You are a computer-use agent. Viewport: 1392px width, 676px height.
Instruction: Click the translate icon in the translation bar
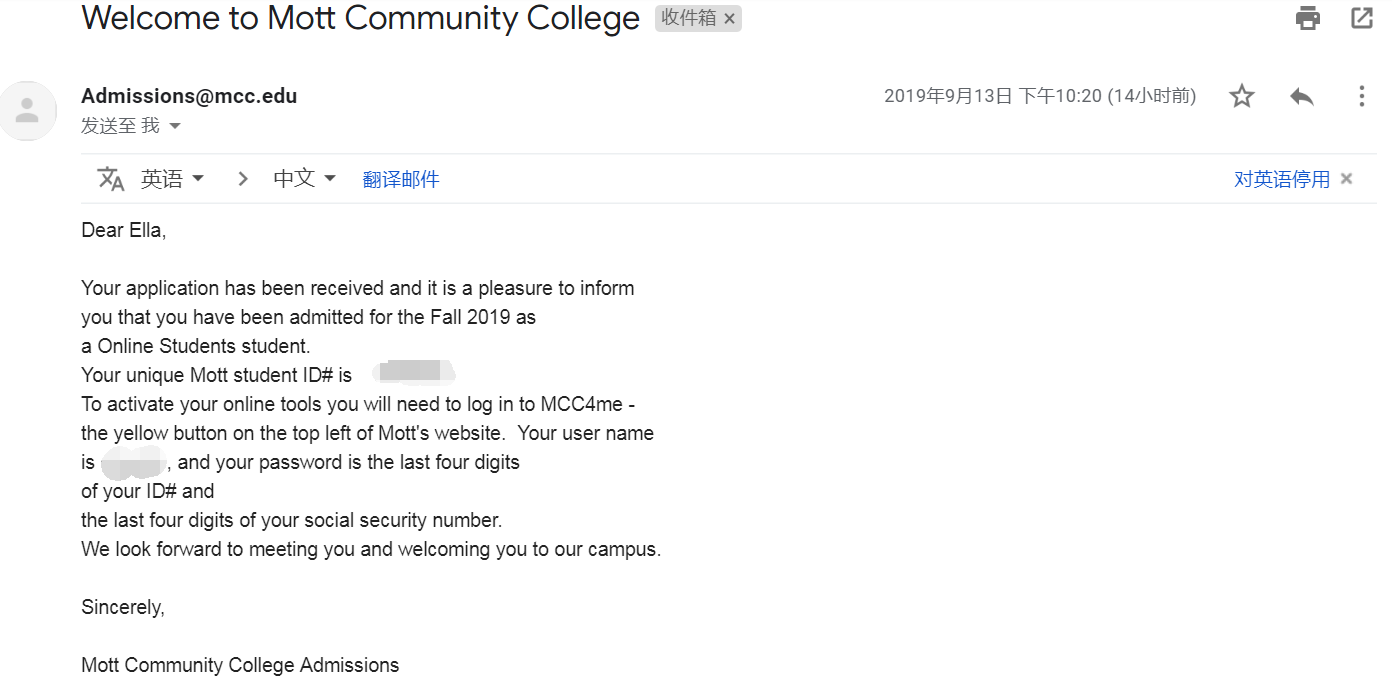pos(111,179)
